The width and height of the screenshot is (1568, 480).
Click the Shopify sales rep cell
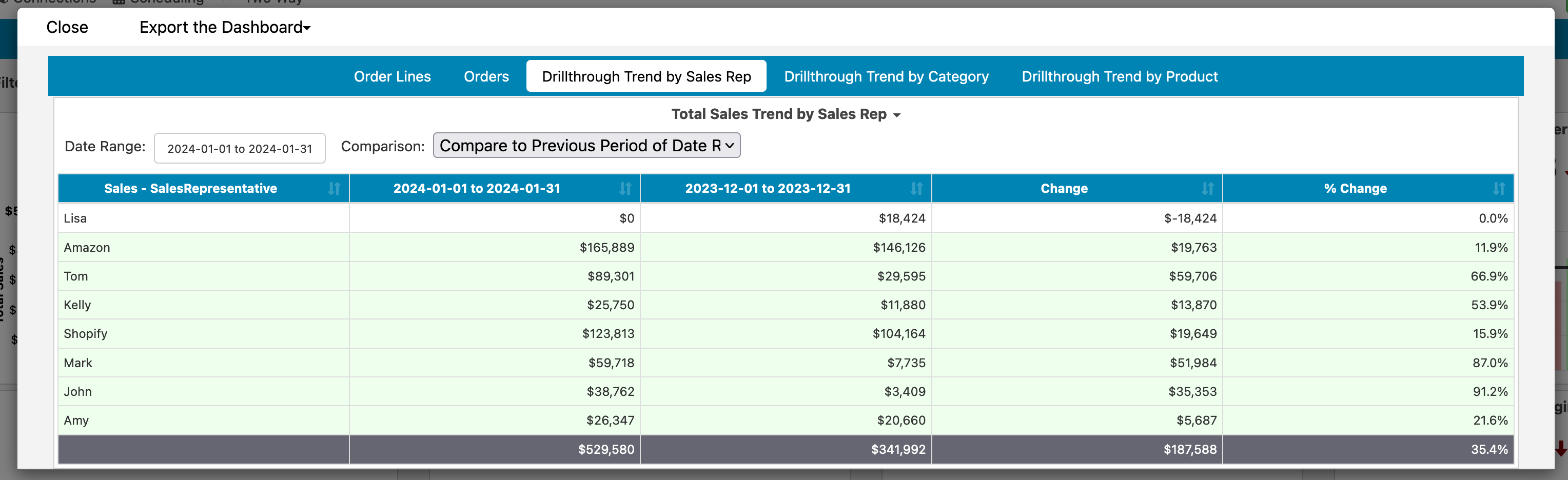tap(86, 334)
